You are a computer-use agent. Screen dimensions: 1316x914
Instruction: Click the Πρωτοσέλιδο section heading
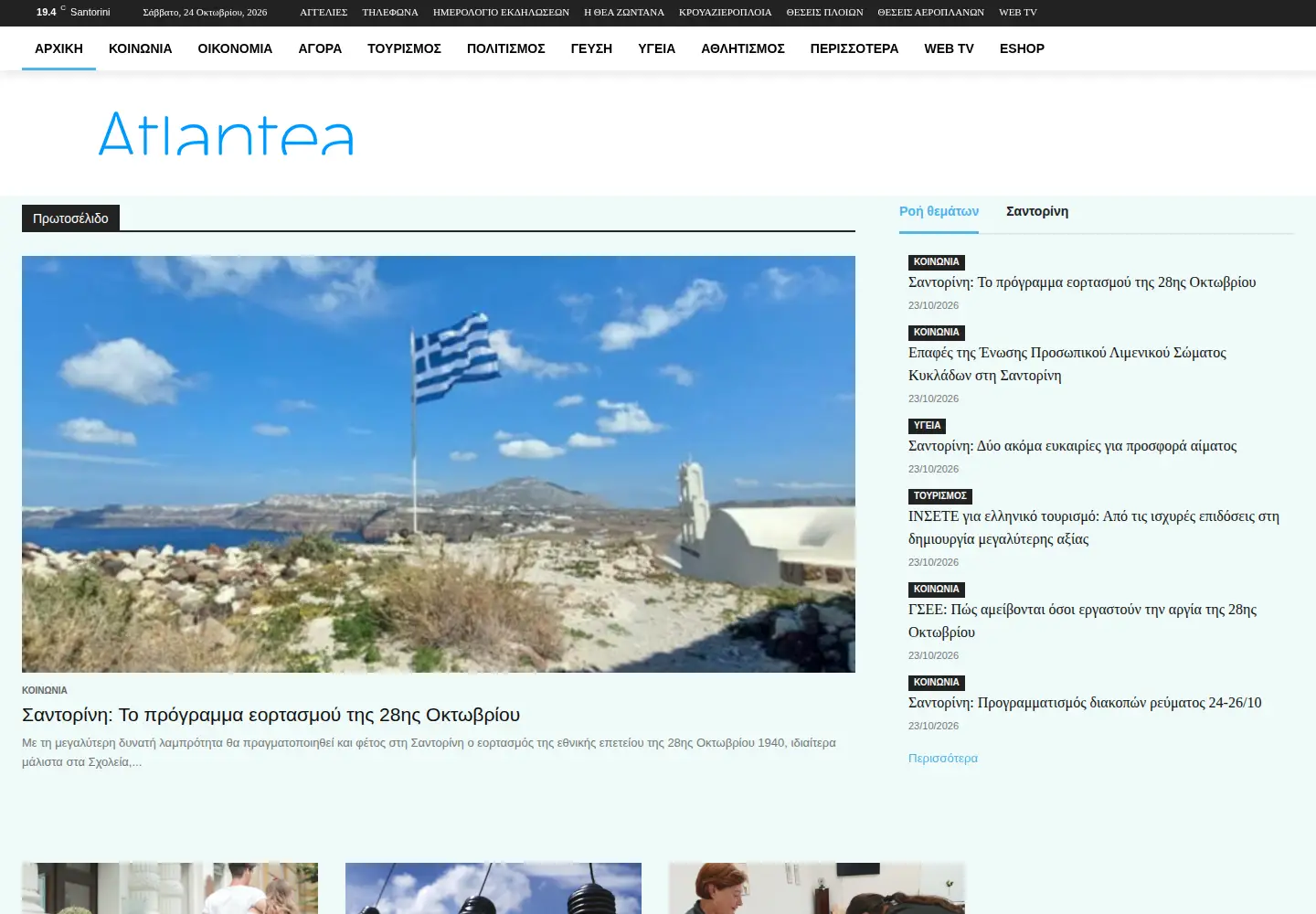tap(70, 218)
